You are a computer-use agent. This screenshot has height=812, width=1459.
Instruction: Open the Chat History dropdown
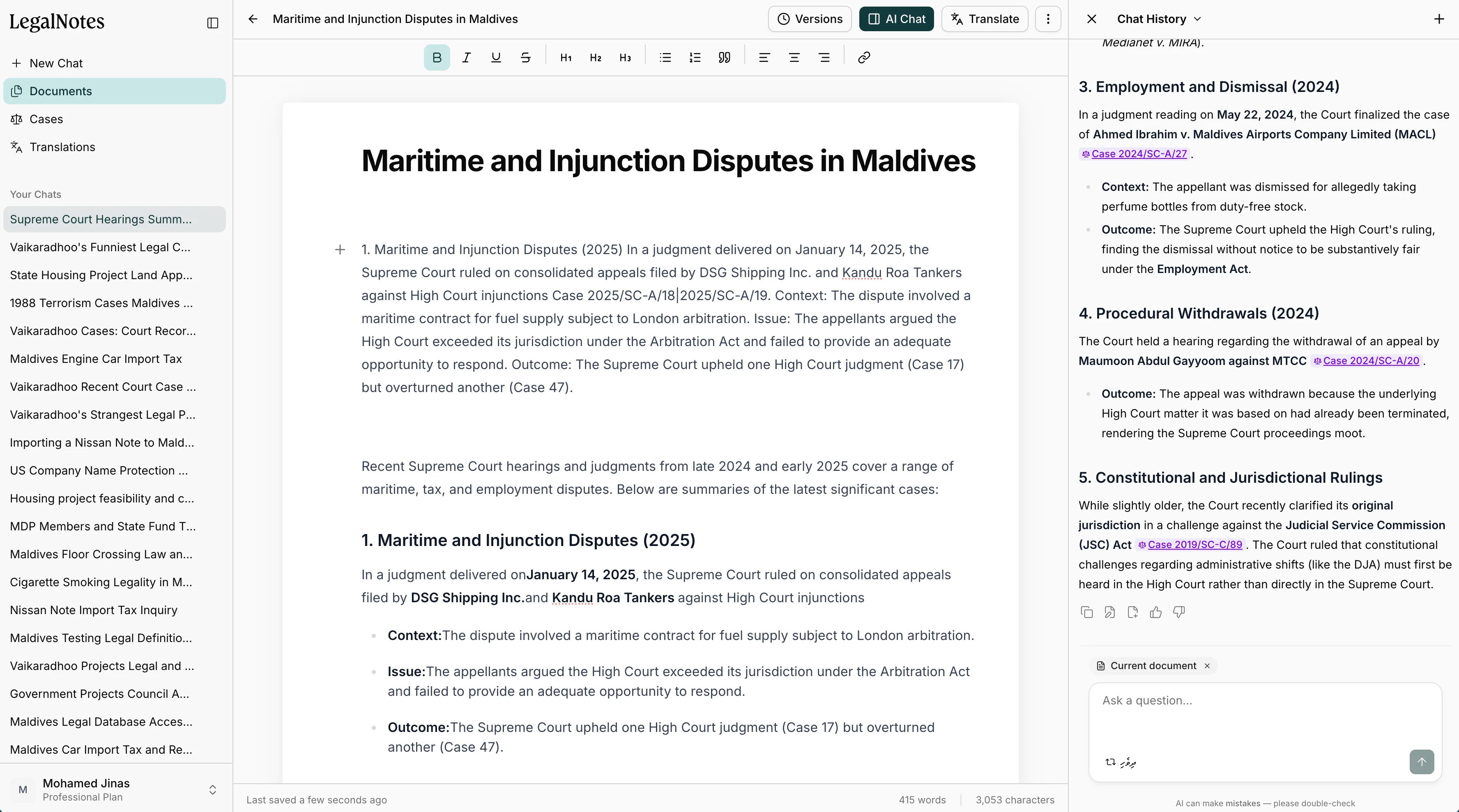pos(1159,19)
